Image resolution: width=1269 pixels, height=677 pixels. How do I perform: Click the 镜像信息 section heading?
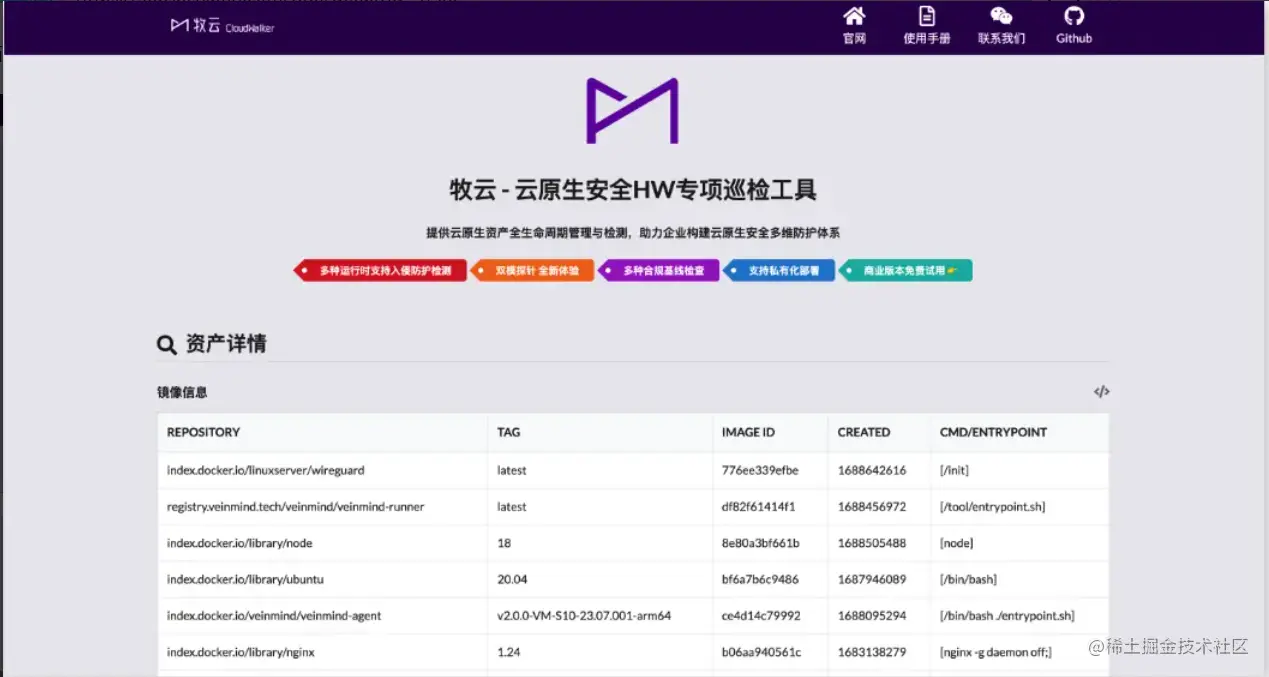pos(182,392)
